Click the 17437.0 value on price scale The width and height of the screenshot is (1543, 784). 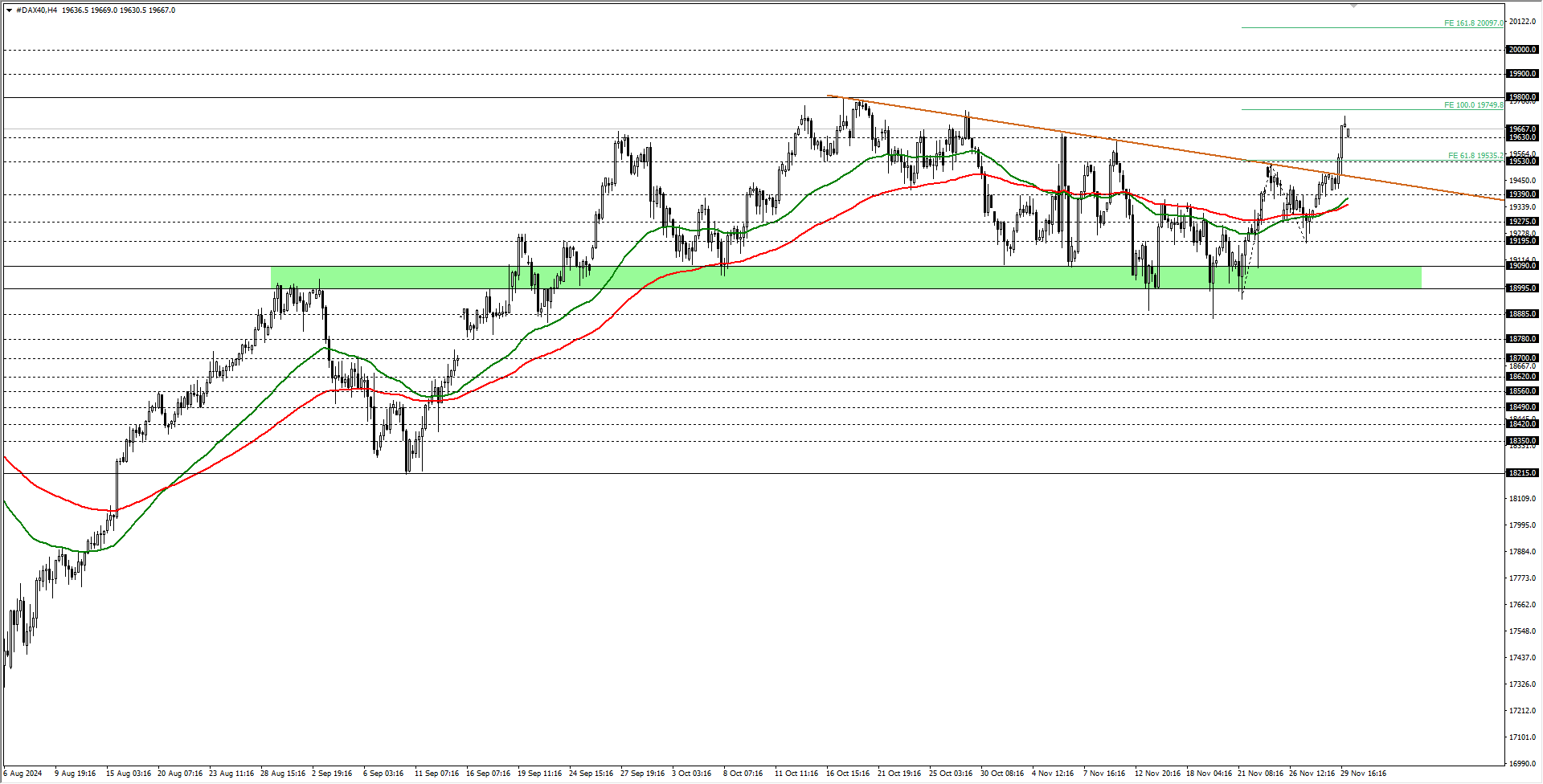coord(1522,658)
